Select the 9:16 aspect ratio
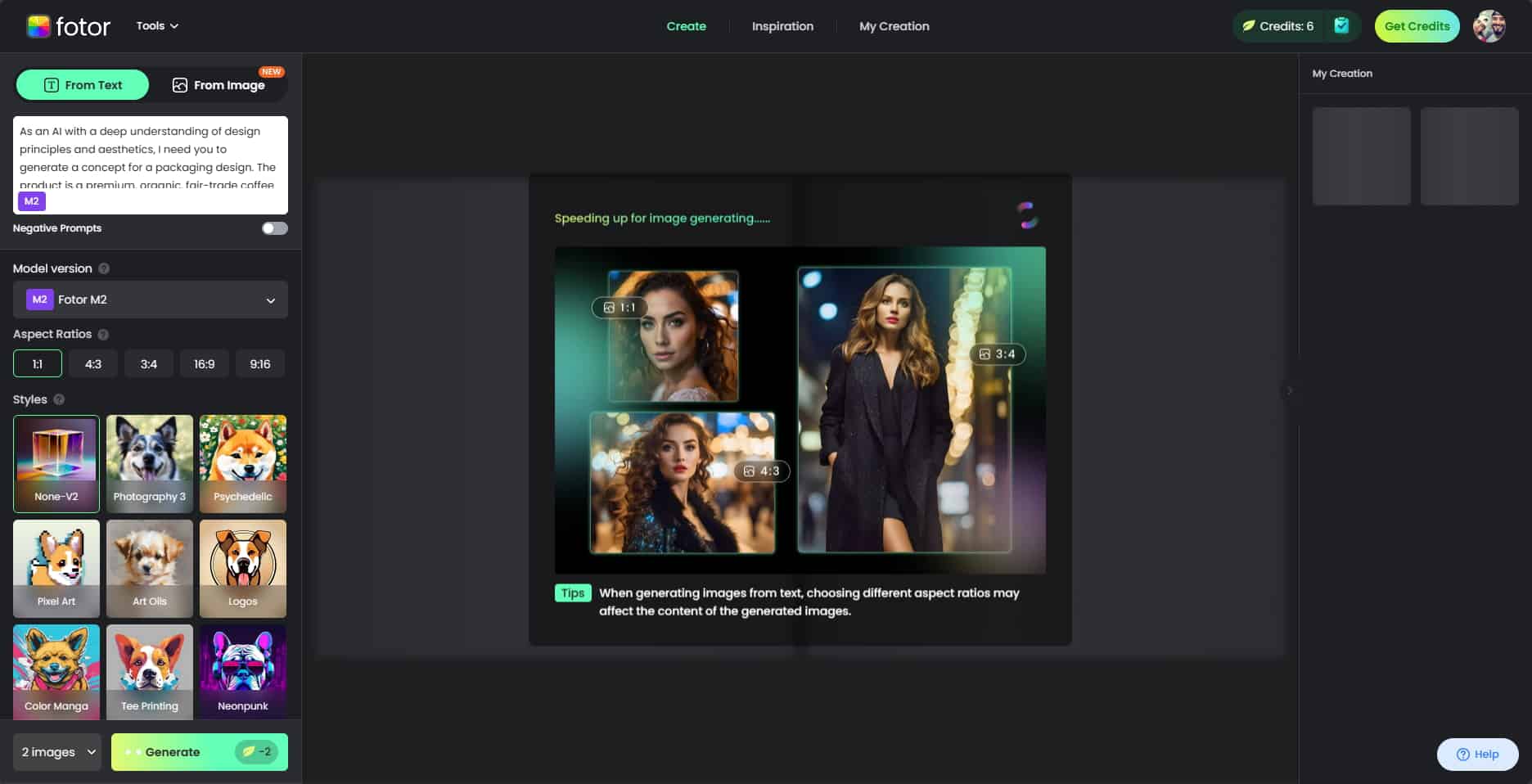 260,363
